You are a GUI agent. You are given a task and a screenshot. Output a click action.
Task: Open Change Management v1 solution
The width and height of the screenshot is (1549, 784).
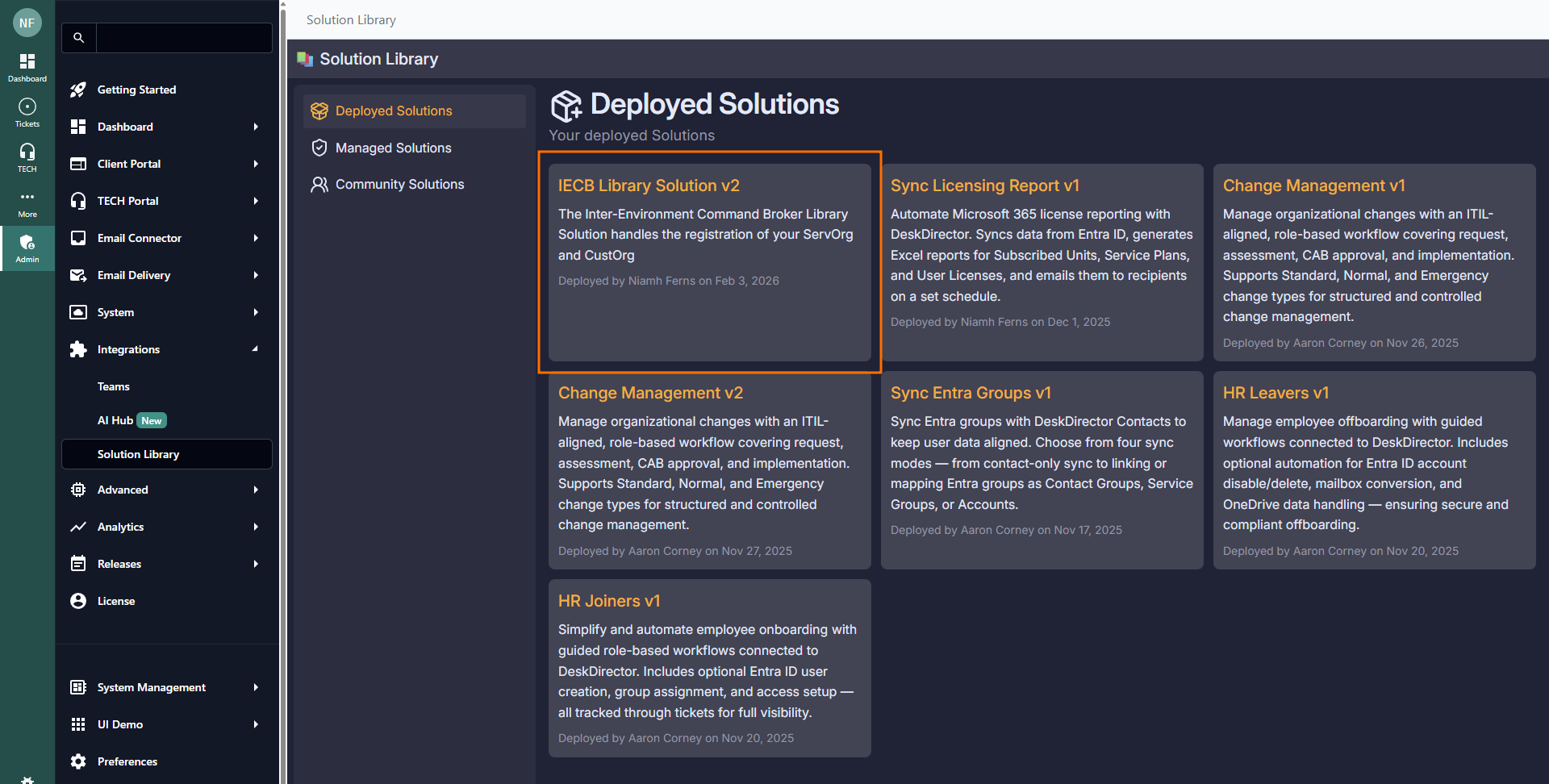click(x=1375, y=262)
